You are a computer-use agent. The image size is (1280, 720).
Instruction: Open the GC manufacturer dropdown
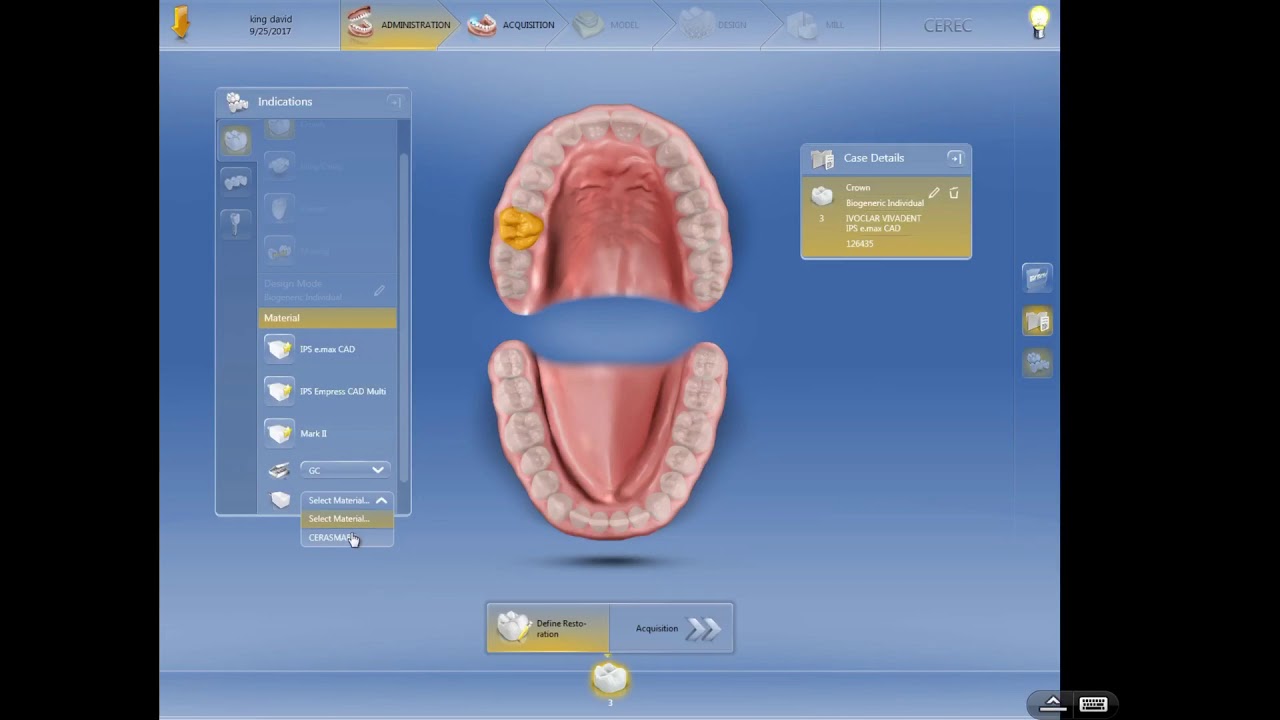pyautogui.click(x=345, y=470)
